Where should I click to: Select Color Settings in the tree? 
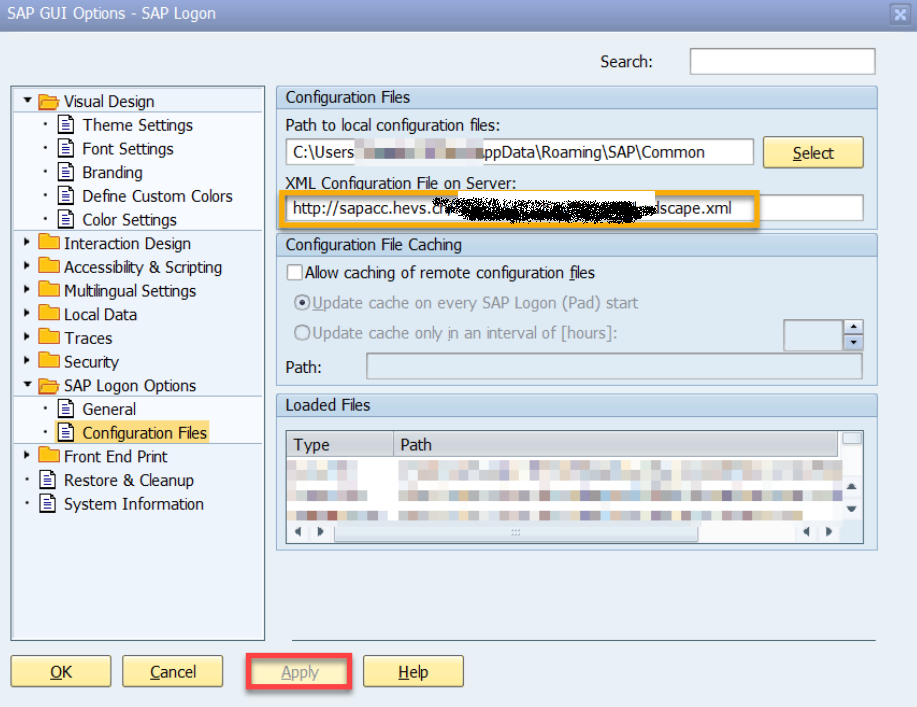[x=129, y=220]
